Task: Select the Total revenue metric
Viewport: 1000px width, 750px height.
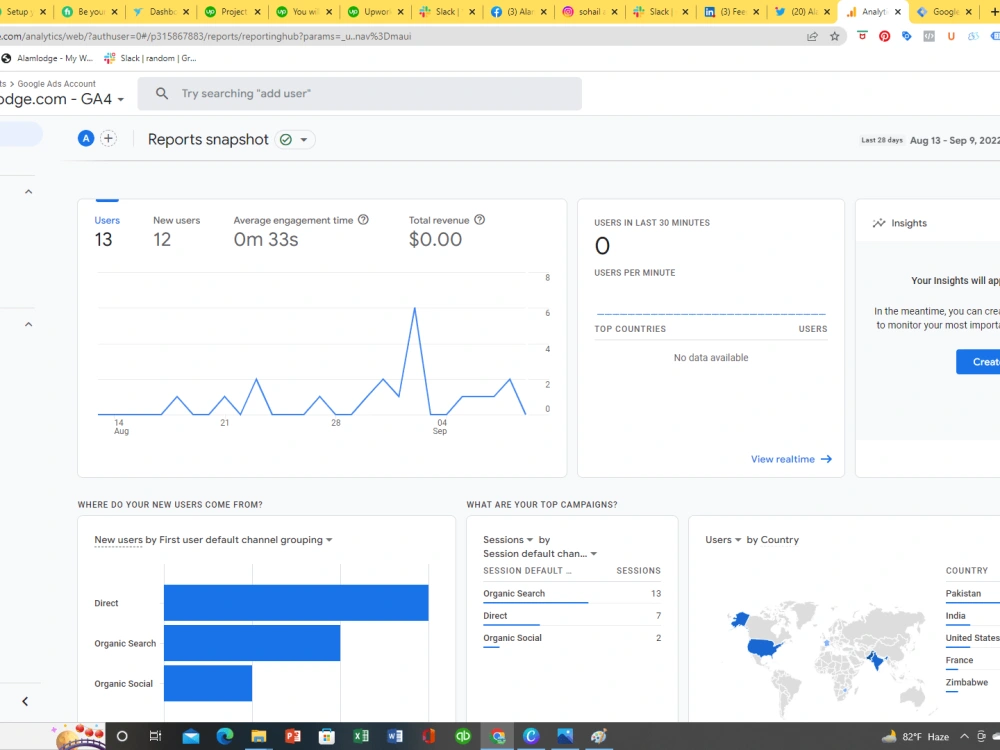Action: [x=446, y=231]
